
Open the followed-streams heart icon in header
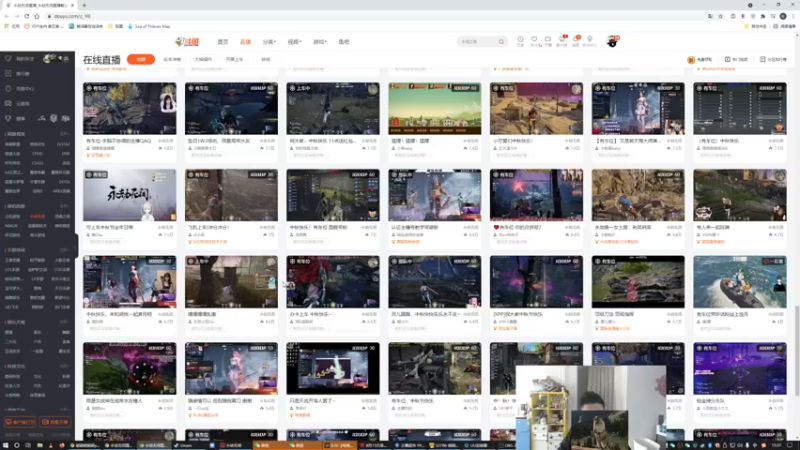pos(534,41)
